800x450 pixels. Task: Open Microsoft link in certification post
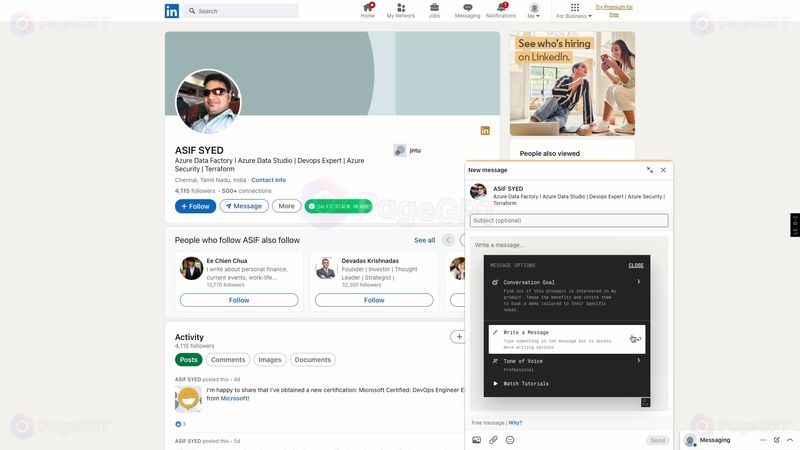click(235, 398)
